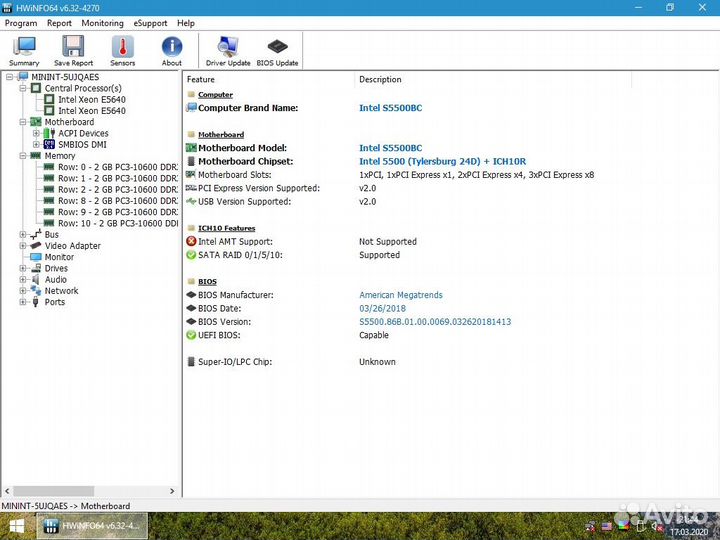Viewport: 720px width, 540px height.
Task: Select the second Intel Xeon E5640 processor
Action: (91, 111)
